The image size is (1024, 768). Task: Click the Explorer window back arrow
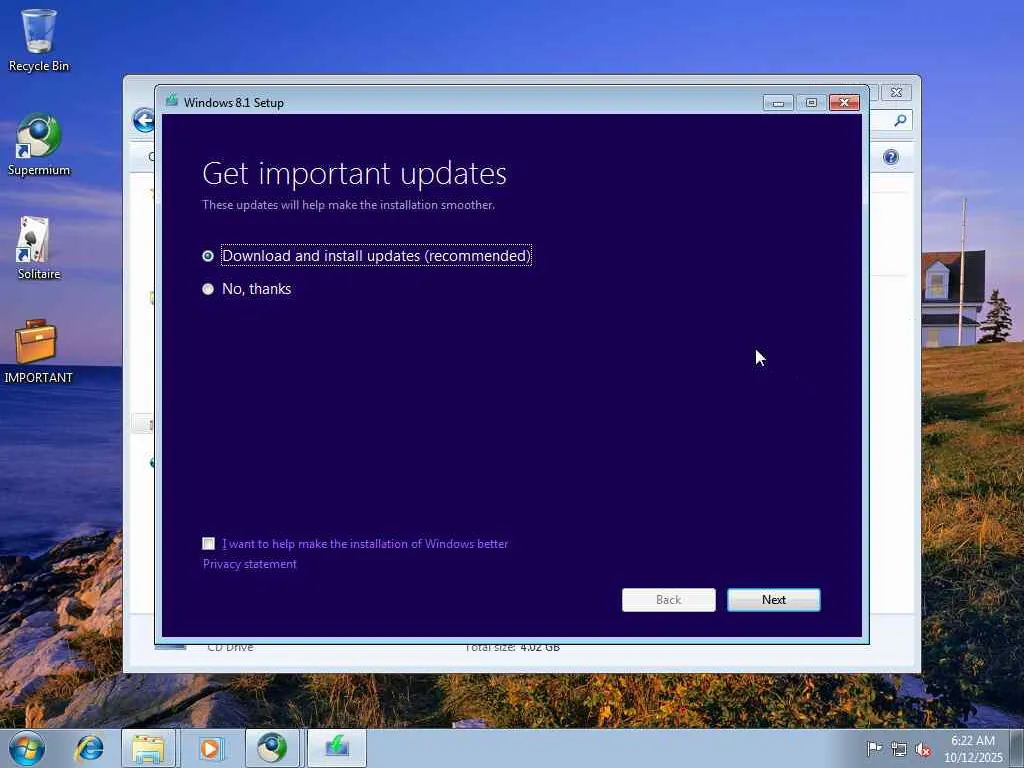pos(143,121)
